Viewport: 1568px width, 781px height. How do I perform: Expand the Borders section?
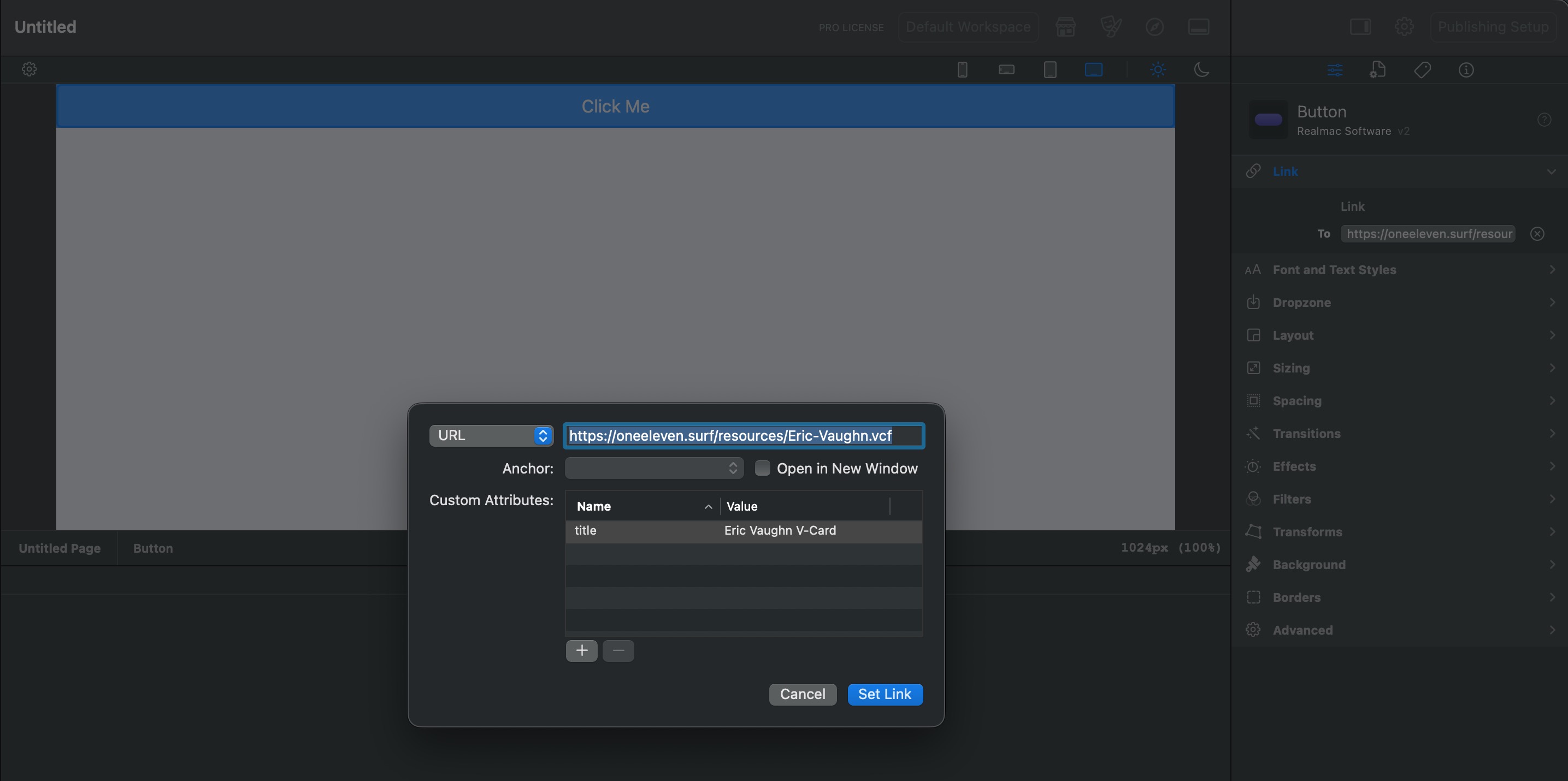(x=1399, y=598)
